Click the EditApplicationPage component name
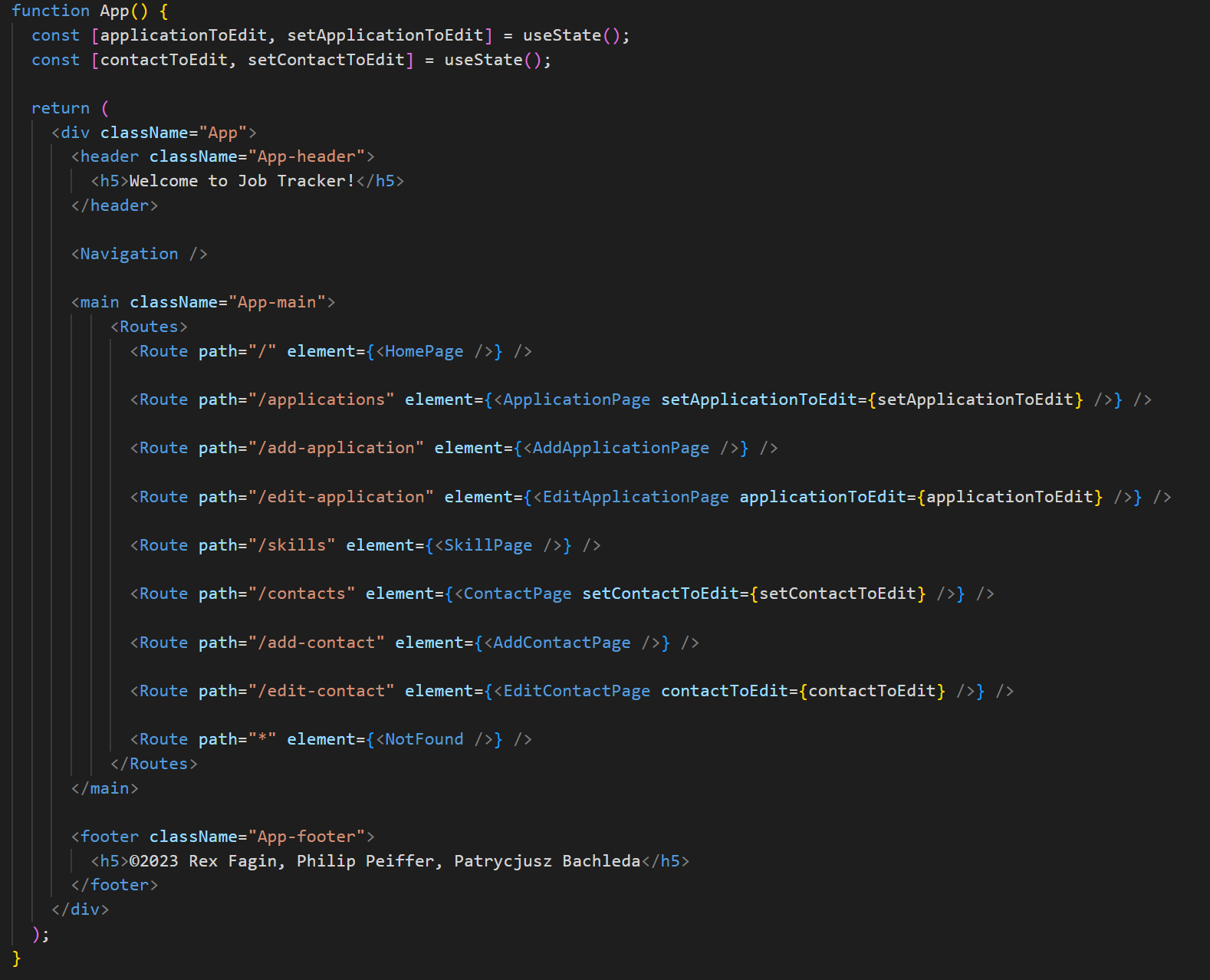The width and height of the screenshot is (1210, 980). click(x=636, y=497)
